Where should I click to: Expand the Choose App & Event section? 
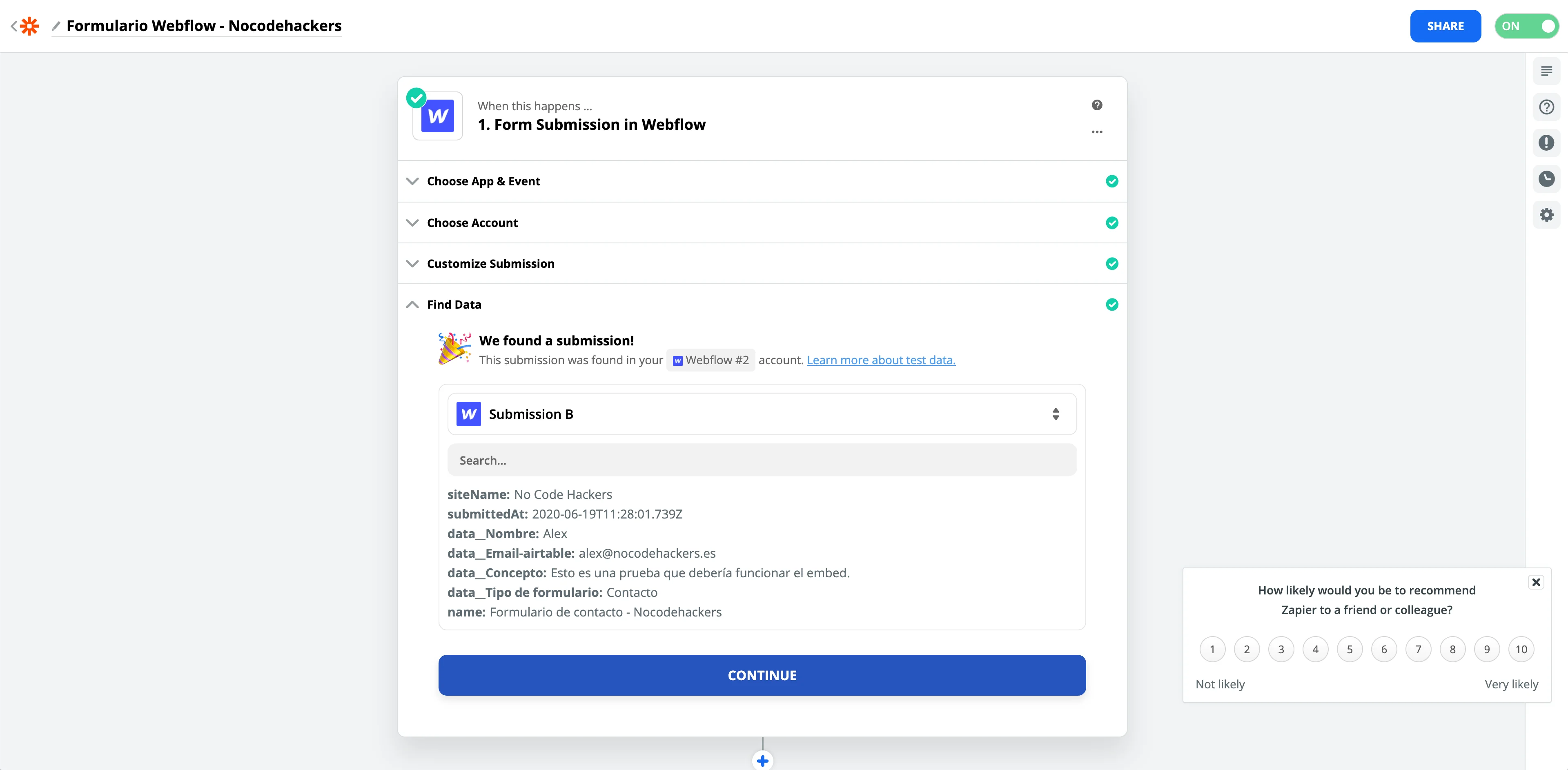pos(483,181)
